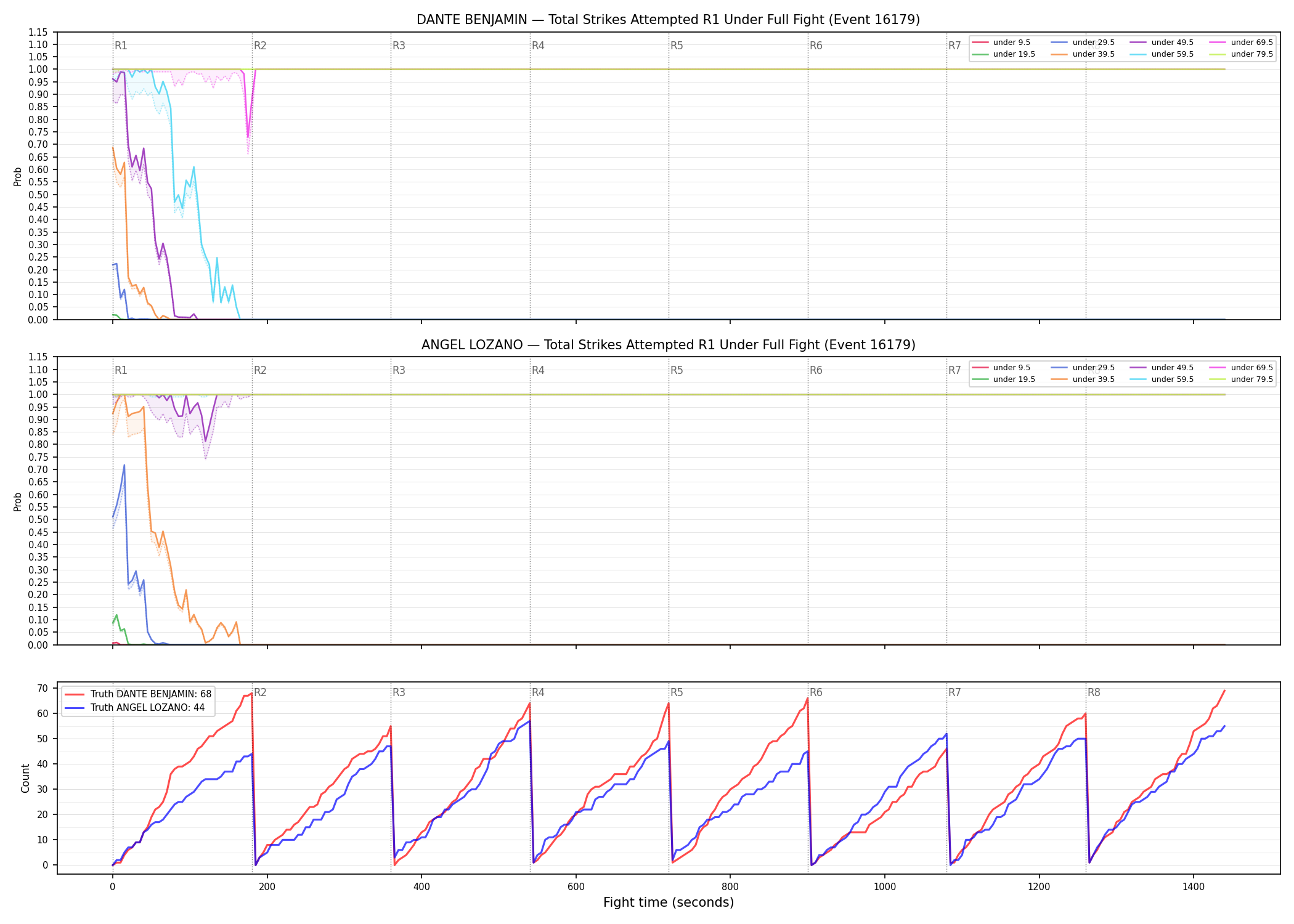Click x-axis tick label '0'

(x=113, y=887)
